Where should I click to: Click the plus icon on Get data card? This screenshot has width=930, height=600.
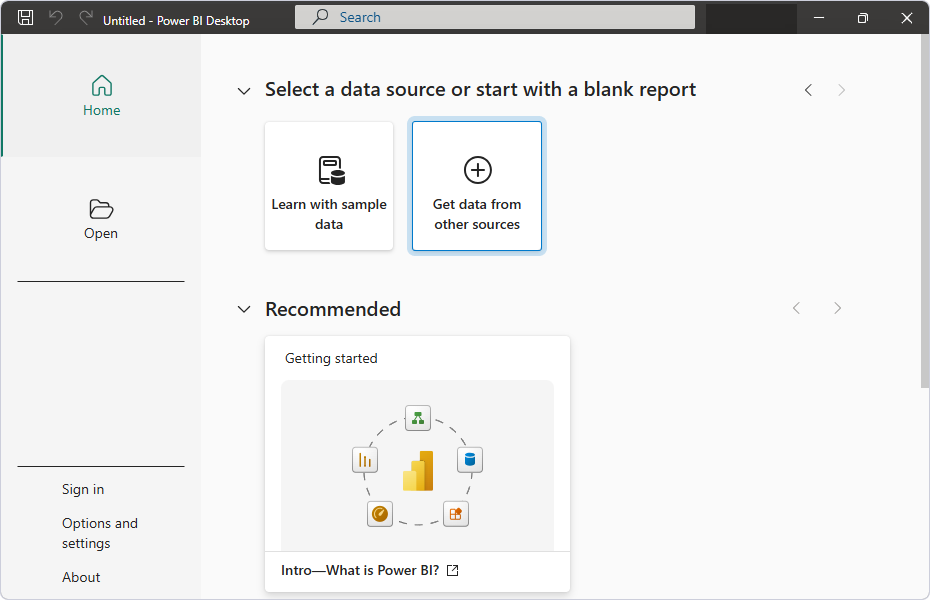[x=477, y=171]
